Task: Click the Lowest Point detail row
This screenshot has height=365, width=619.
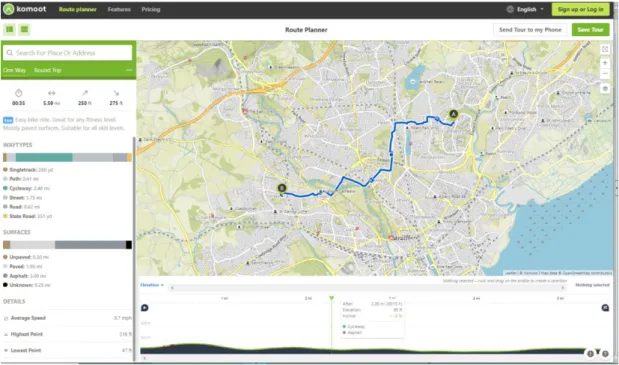Action: point(68,350)
